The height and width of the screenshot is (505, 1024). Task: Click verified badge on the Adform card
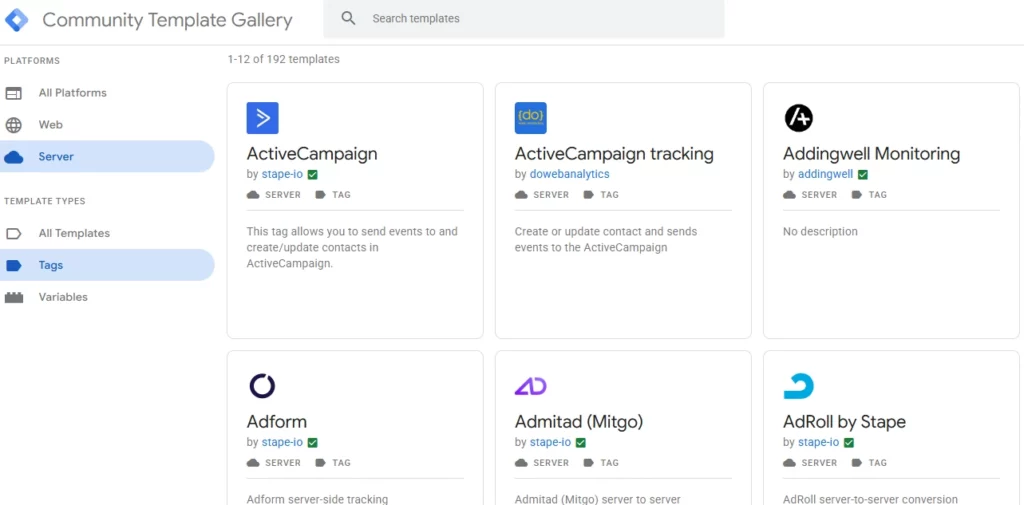(312, 442)
